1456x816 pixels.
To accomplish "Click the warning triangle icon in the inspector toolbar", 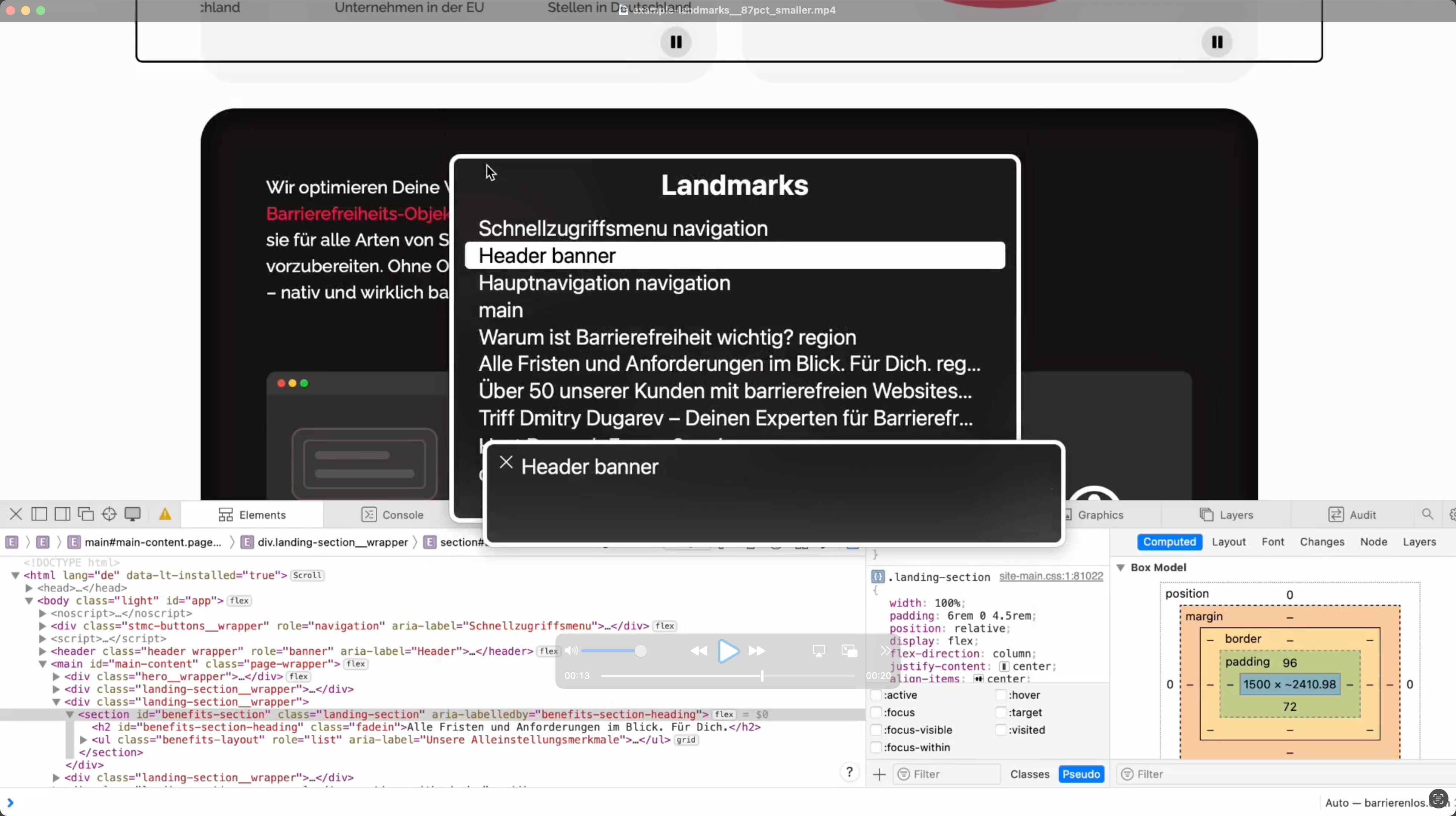I will tap(165, 514).
